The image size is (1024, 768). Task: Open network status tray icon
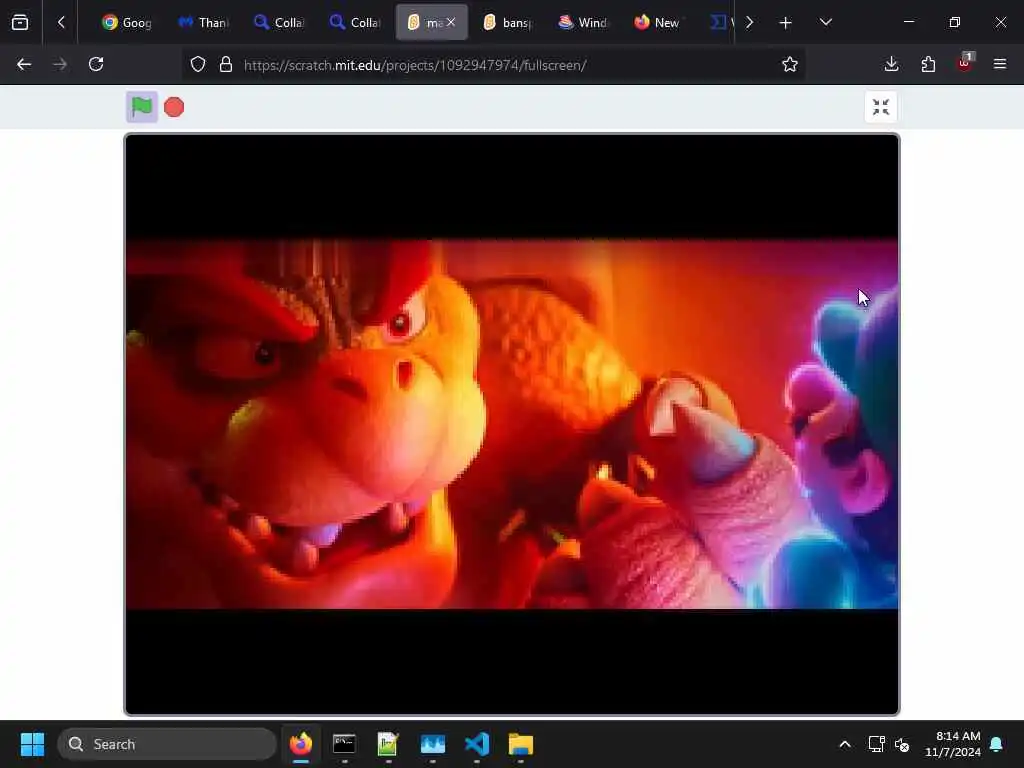pos(876,744)
